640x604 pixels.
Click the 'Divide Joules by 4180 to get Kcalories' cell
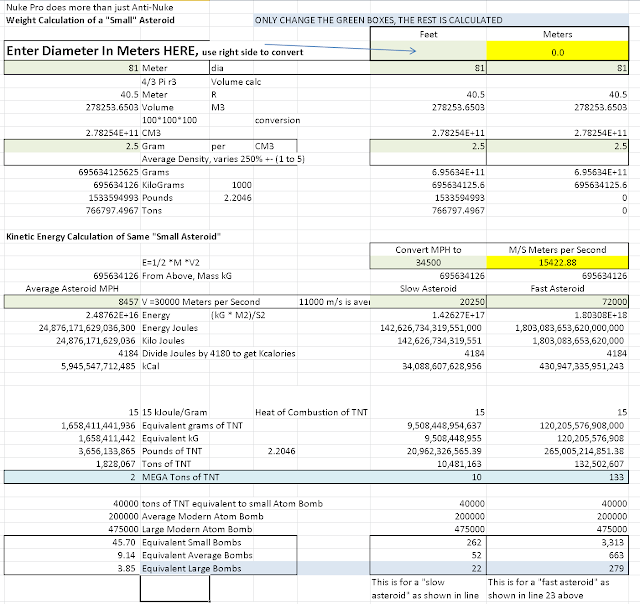[x=218, y=353]
